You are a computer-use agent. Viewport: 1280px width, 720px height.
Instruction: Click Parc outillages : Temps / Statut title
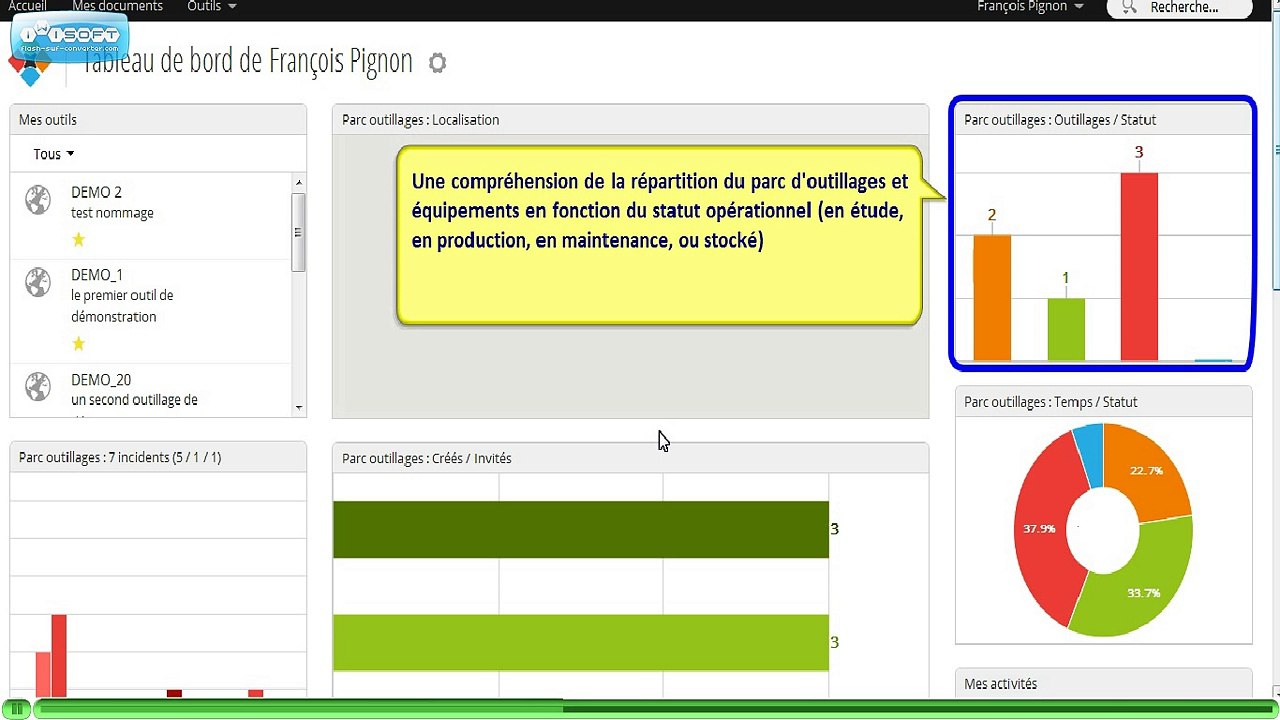click(x=1051, y=402)
